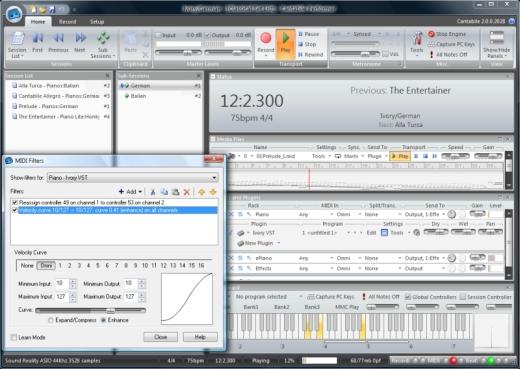This screenshot has width=520, height=369.
Task: Go to Next session
Action: point(80,42)
